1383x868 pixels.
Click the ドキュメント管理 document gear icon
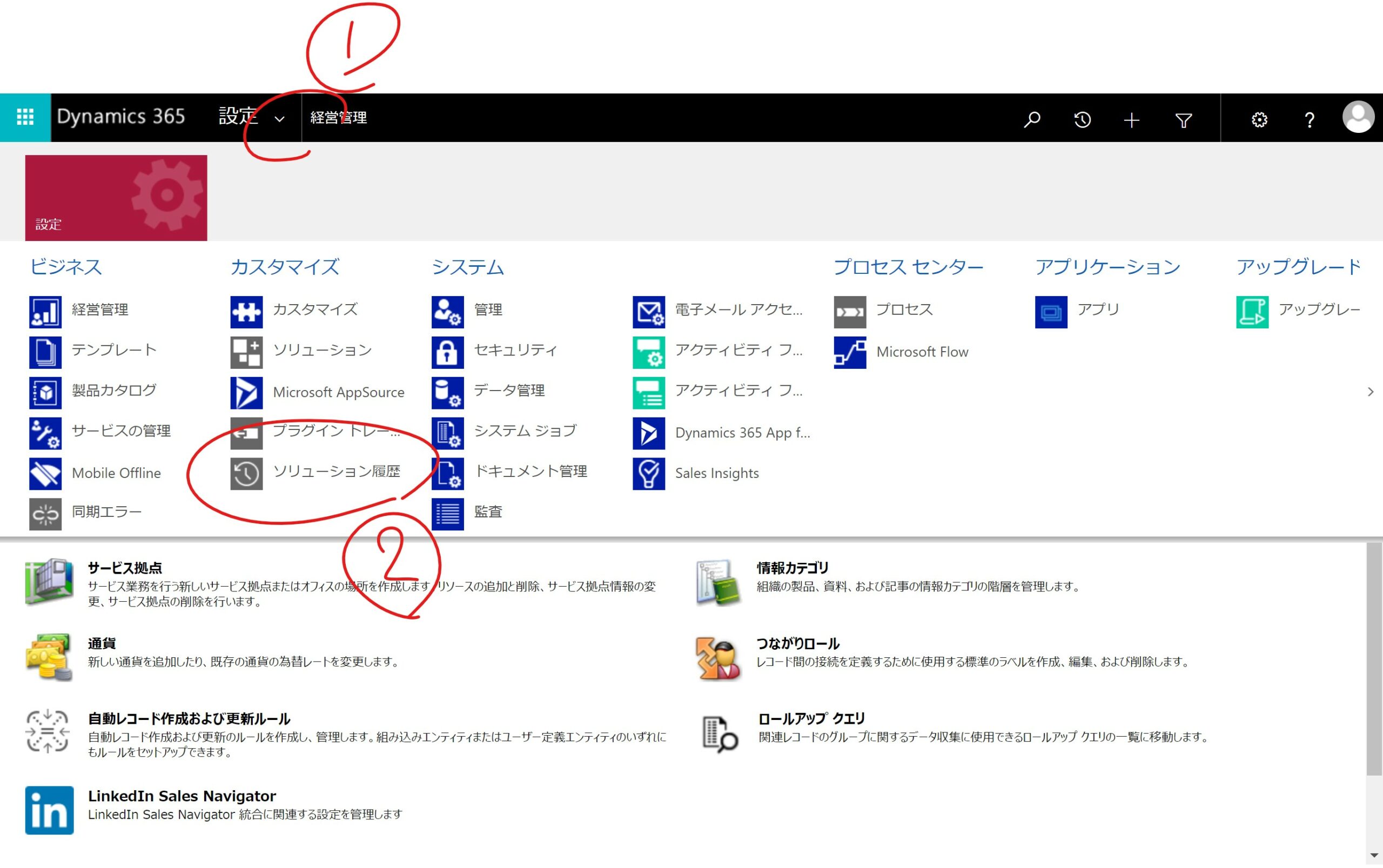click(x=448, y=473)
